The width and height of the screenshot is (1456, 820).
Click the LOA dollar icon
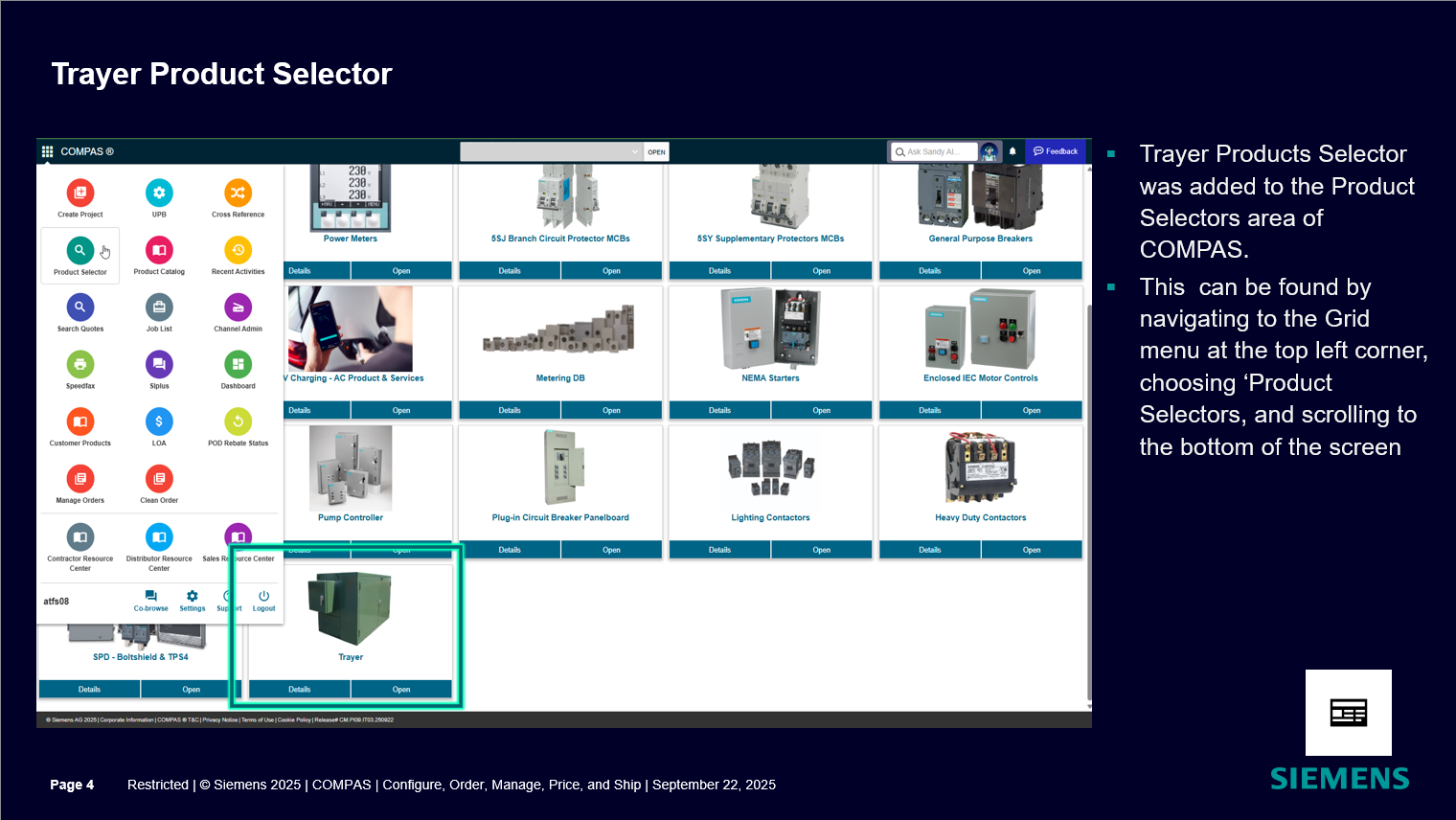click(x=159, y=421)
